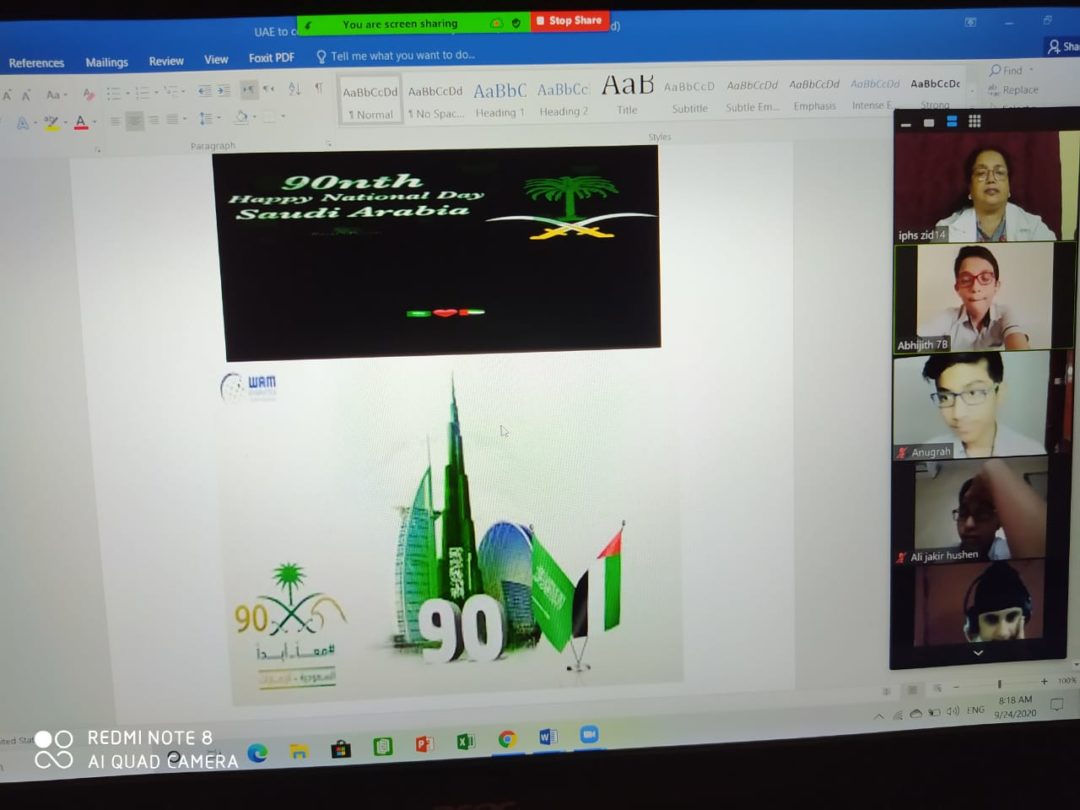Switch Zoom panel to single active speaker view
Viewport: 1080px width, 810px height.
tap(928, 123)
